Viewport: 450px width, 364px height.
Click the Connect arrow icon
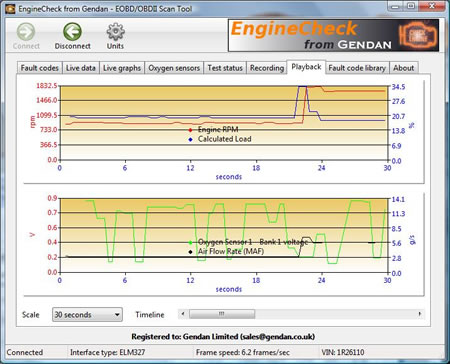pyautogui.click(x=26, y=32)
